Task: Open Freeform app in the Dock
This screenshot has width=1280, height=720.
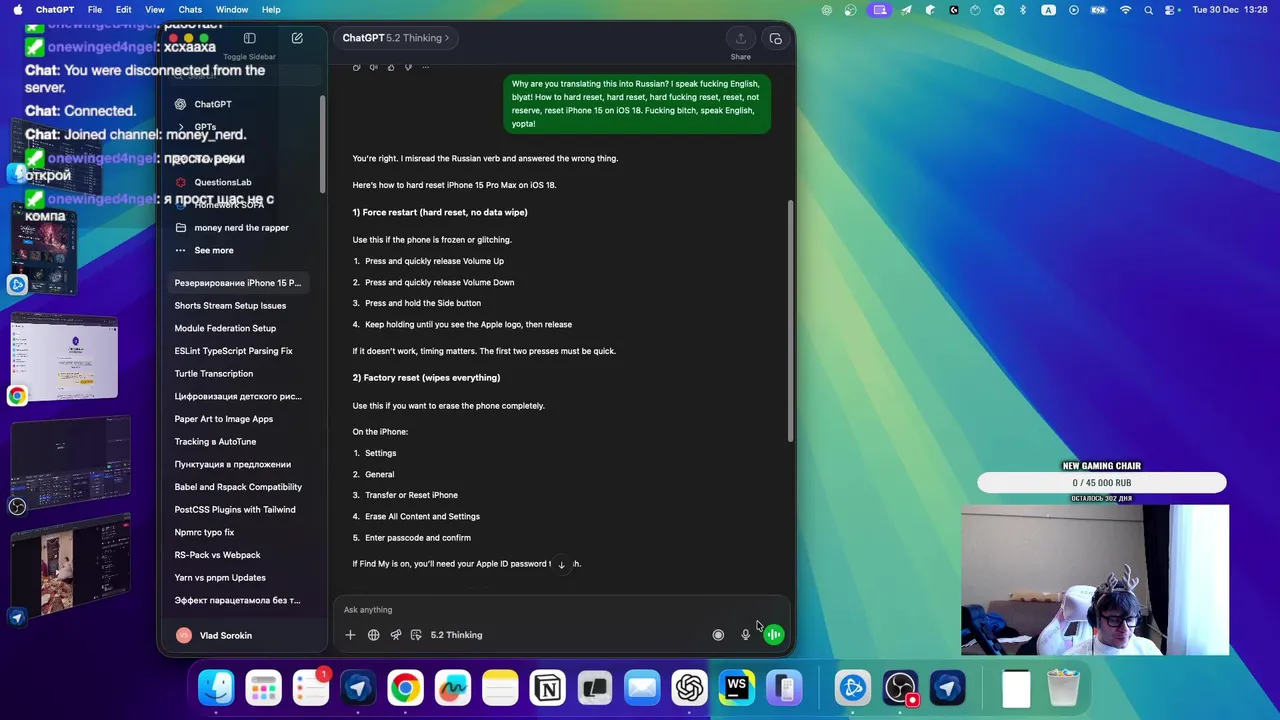Action: 452,688
